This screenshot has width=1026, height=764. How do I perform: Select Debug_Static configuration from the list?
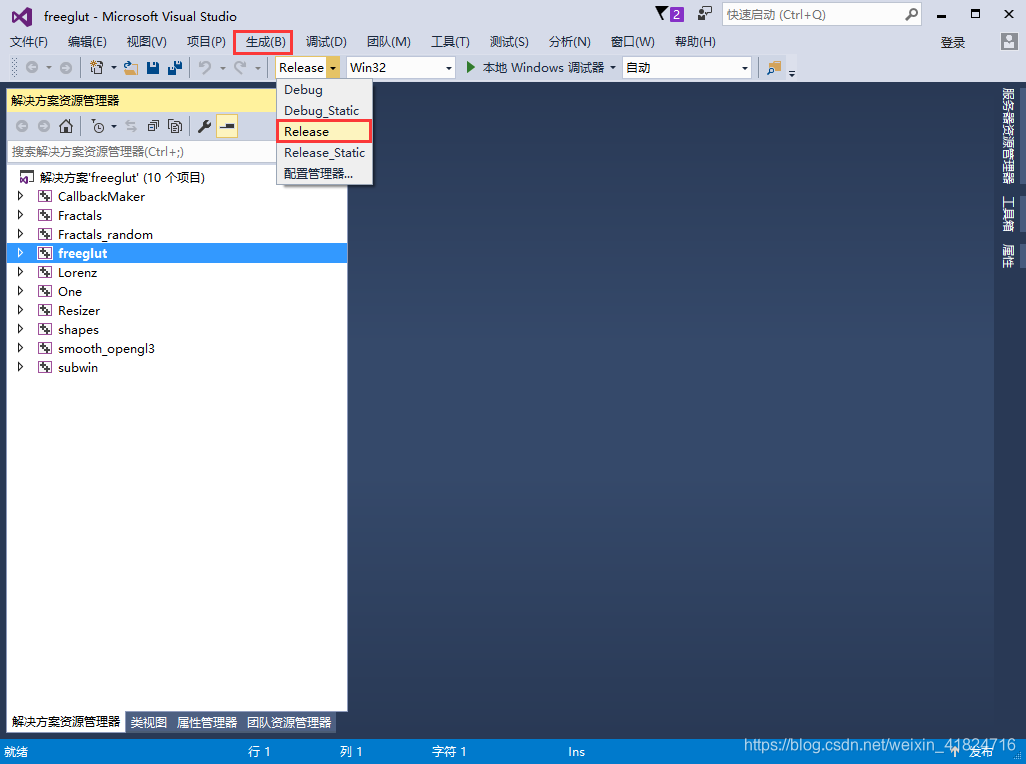325,111
